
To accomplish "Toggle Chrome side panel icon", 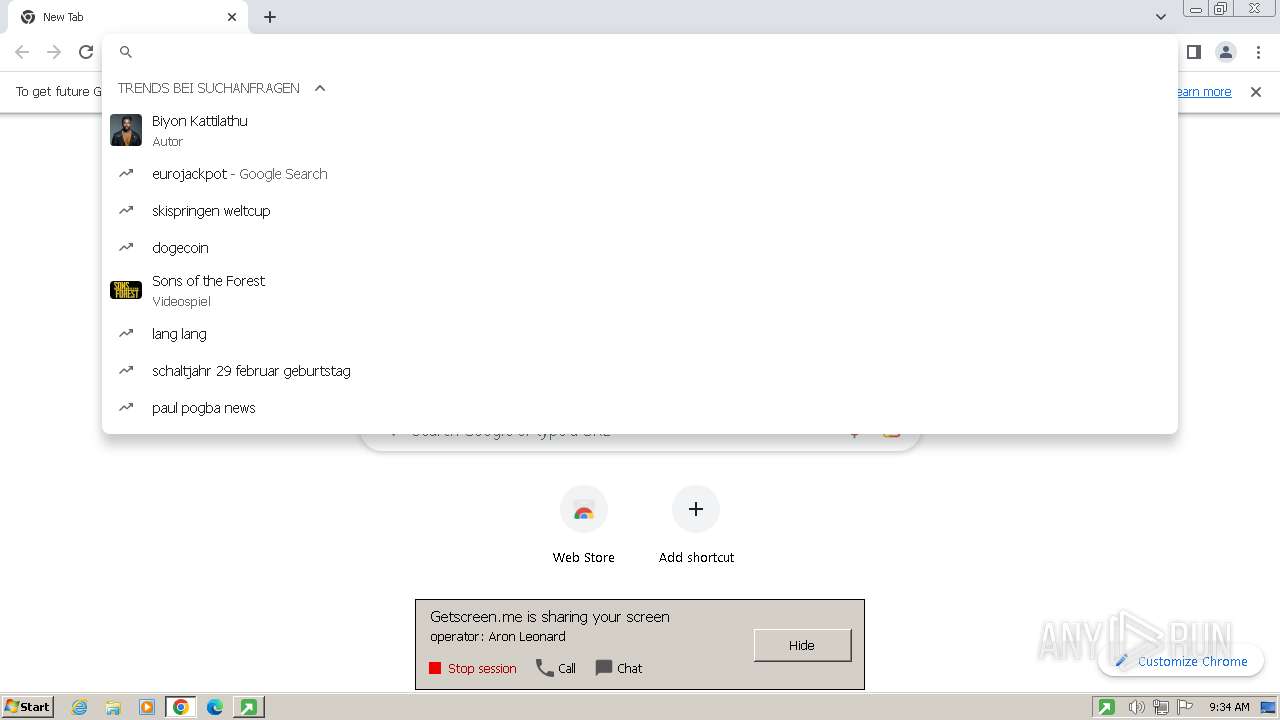I will [x=1193, y=52].
